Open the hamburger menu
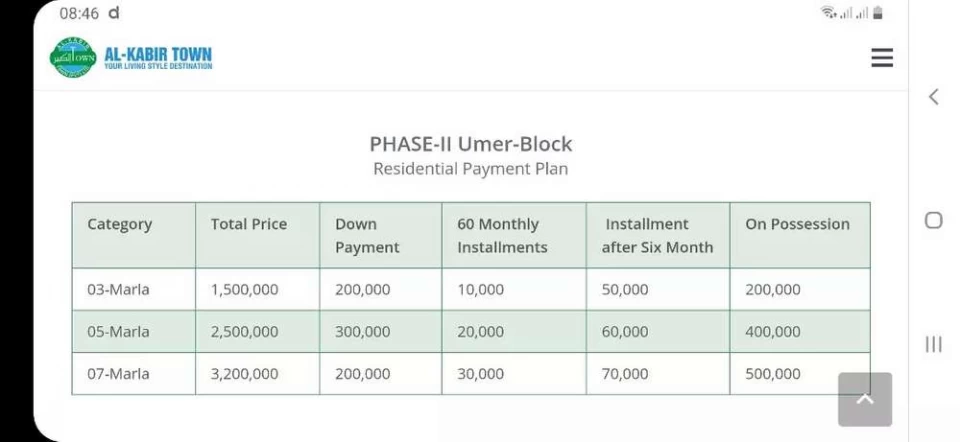 [x=881, y=58]
